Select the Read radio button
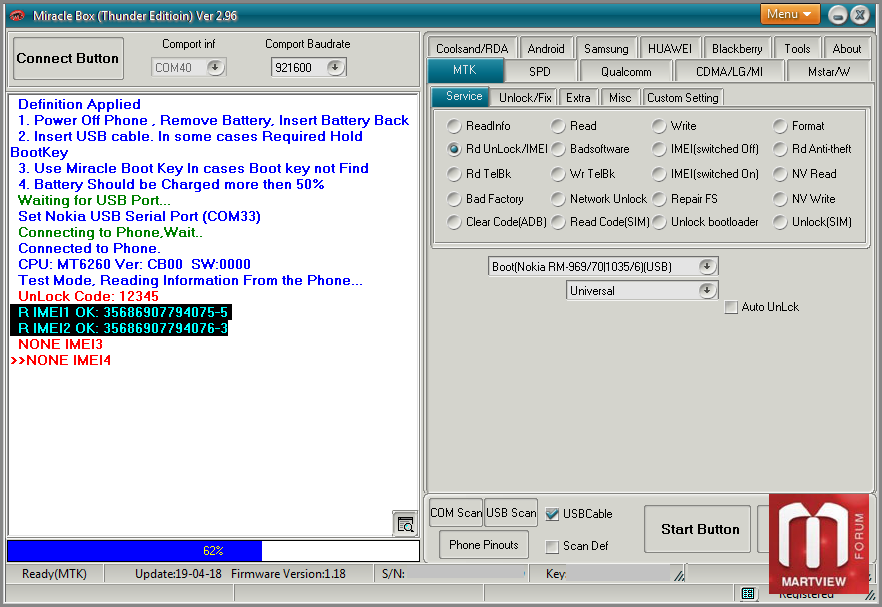Image resolution: width=882 pixels, height=607 pixels. [558, 126]
